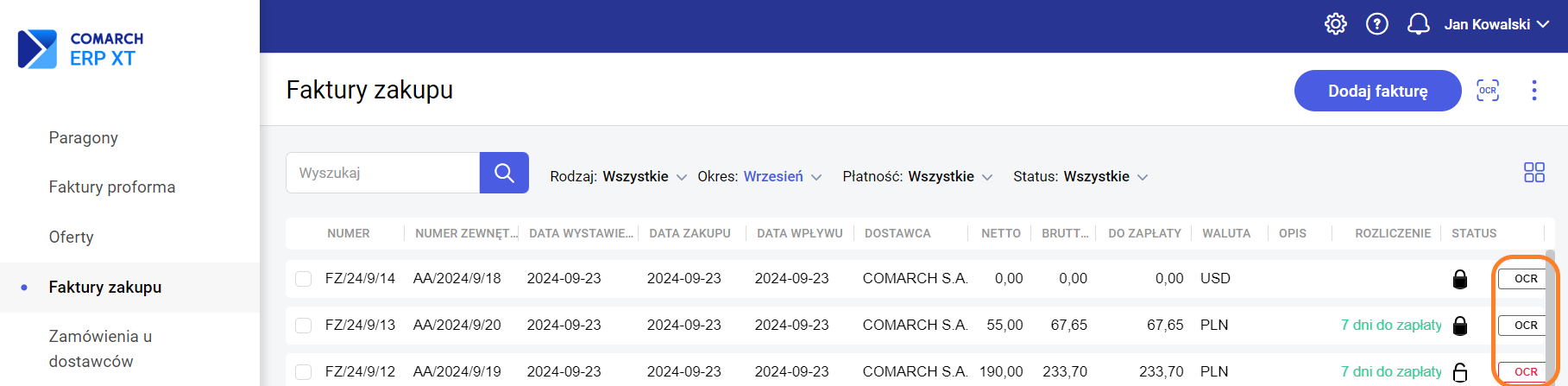Click the Dodaj fakturę button
The width and height of the screenshot is (1568, 386).
pos(1377,91)
